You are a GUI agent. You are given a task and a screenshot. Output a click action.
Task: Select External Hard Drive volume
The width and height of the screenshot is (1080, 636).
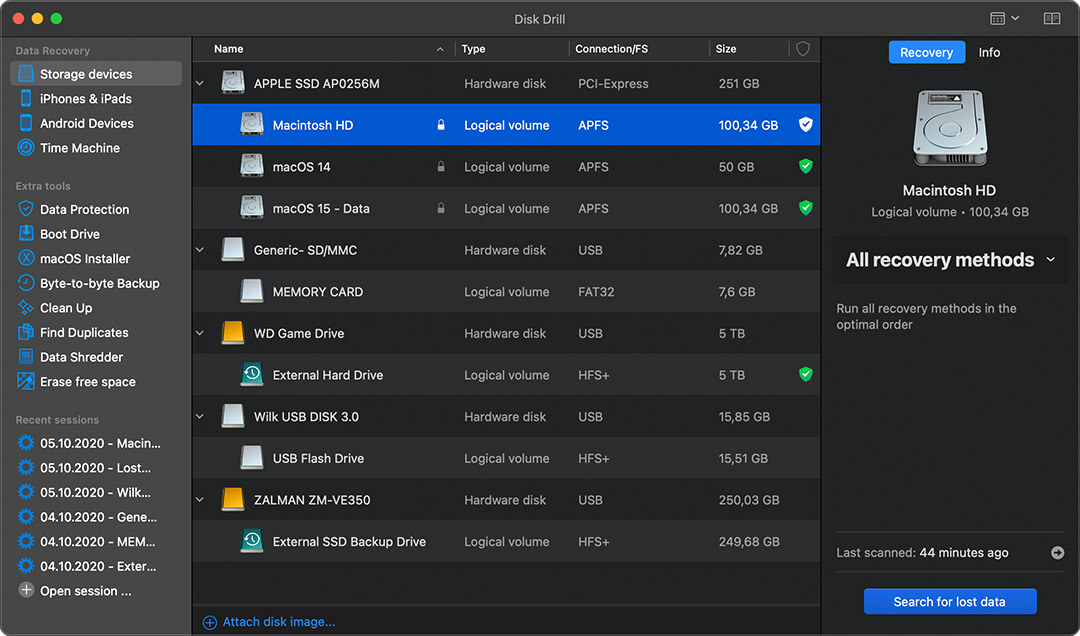click(506, 375)
